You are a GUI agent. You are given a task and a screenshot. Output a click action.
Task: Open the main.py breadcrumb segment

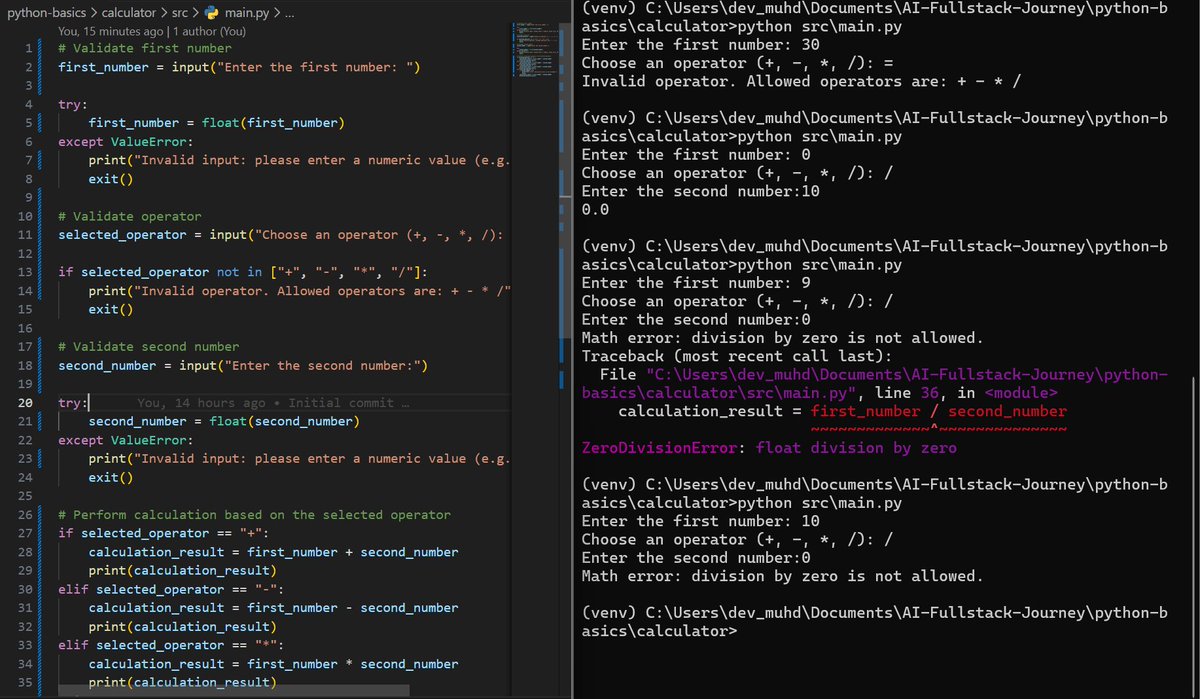245,13
